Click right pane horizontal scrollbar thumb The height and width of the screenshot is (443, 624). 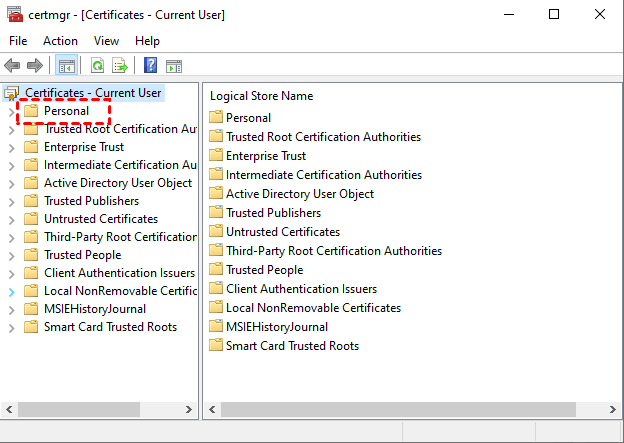400,410
